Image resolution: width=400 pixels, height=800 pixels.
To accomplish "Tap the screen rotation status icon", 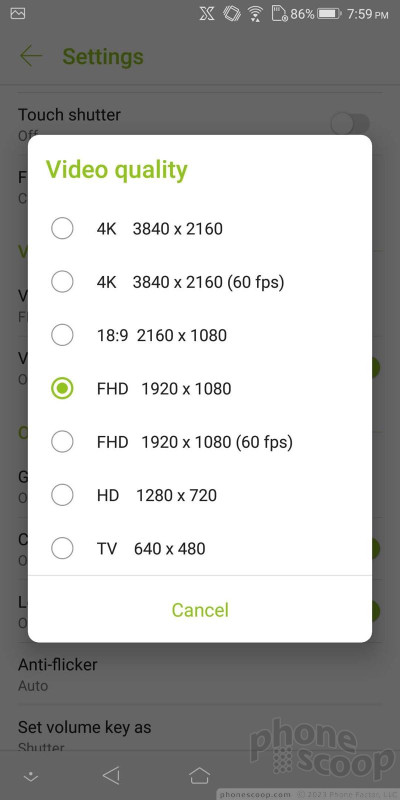I will (x=232, y=14).
